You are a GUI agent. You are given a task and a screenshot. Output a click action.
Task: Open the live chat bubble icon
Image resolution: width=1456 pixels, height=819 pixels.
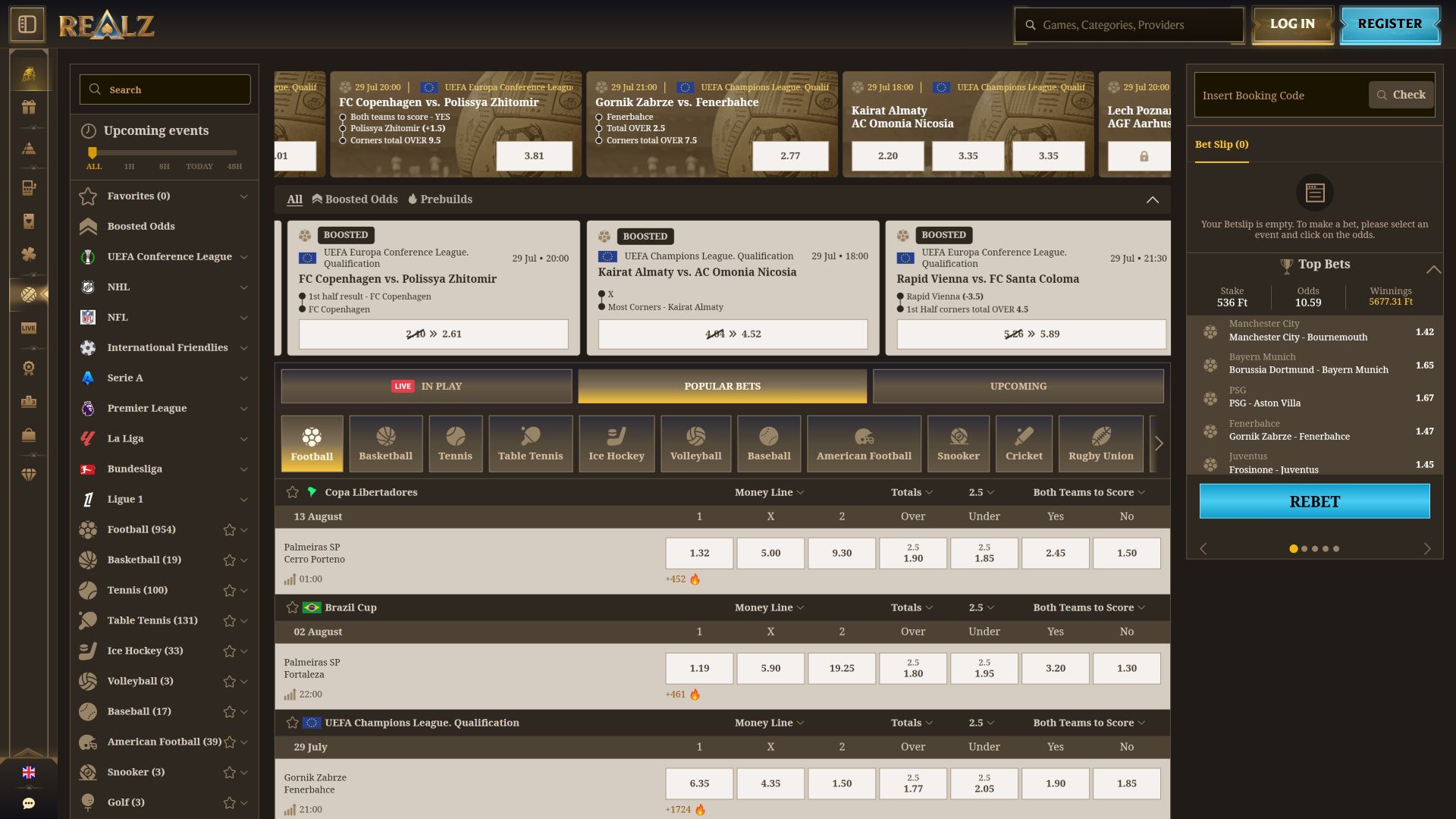[29, 804]
